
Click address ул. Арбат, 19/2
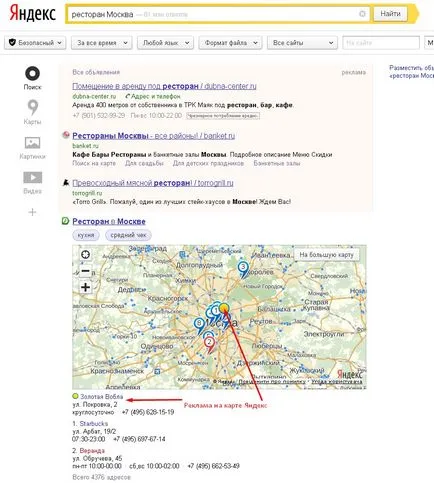[x=94, y=431]
